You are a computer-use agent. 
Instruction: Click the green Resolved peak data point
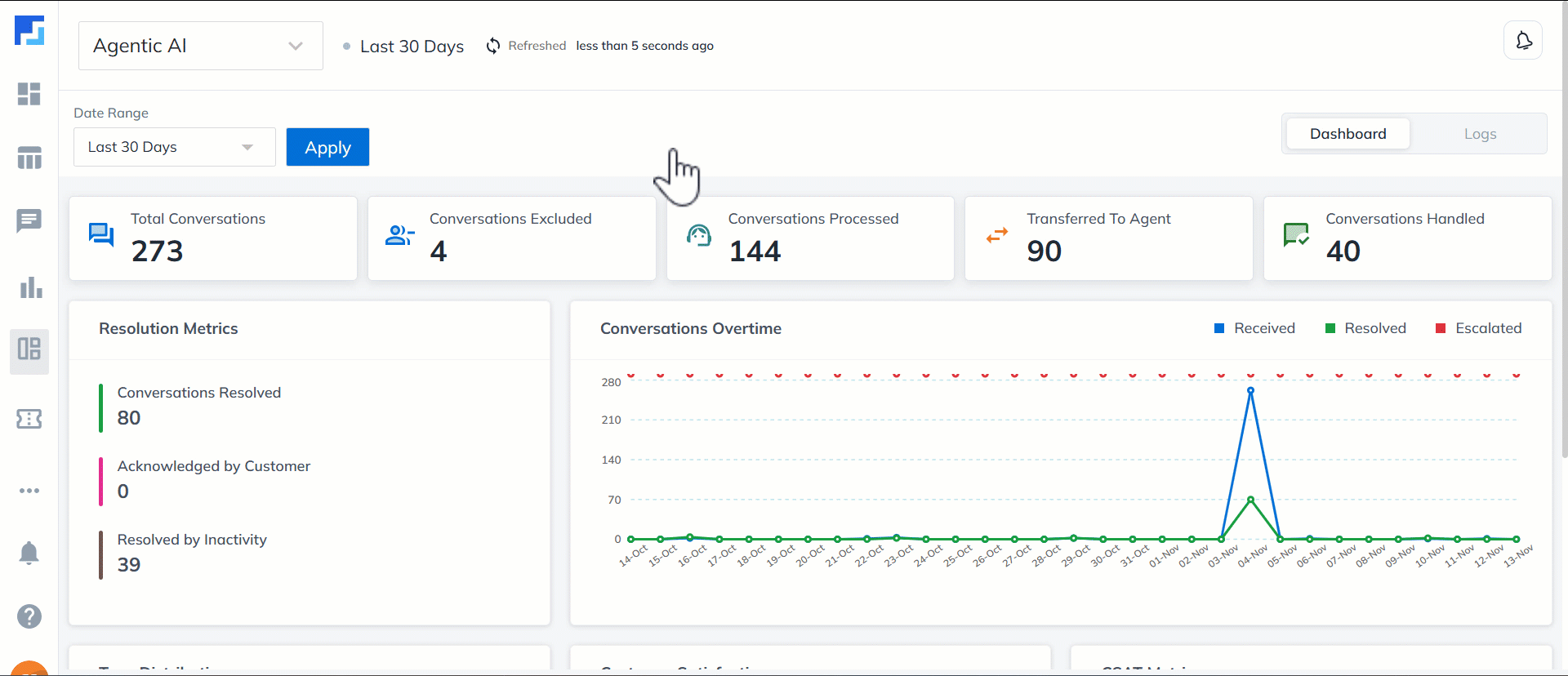coord(1250,499)
